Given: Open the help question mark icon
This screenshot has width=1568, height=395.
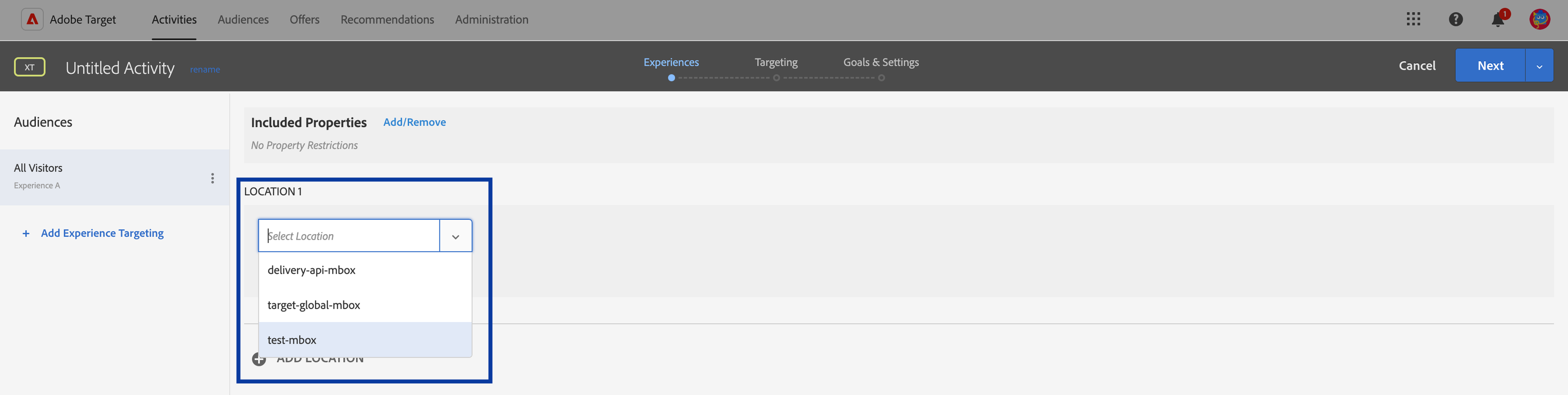Looking at the screenshot, I should point(1455,19).
